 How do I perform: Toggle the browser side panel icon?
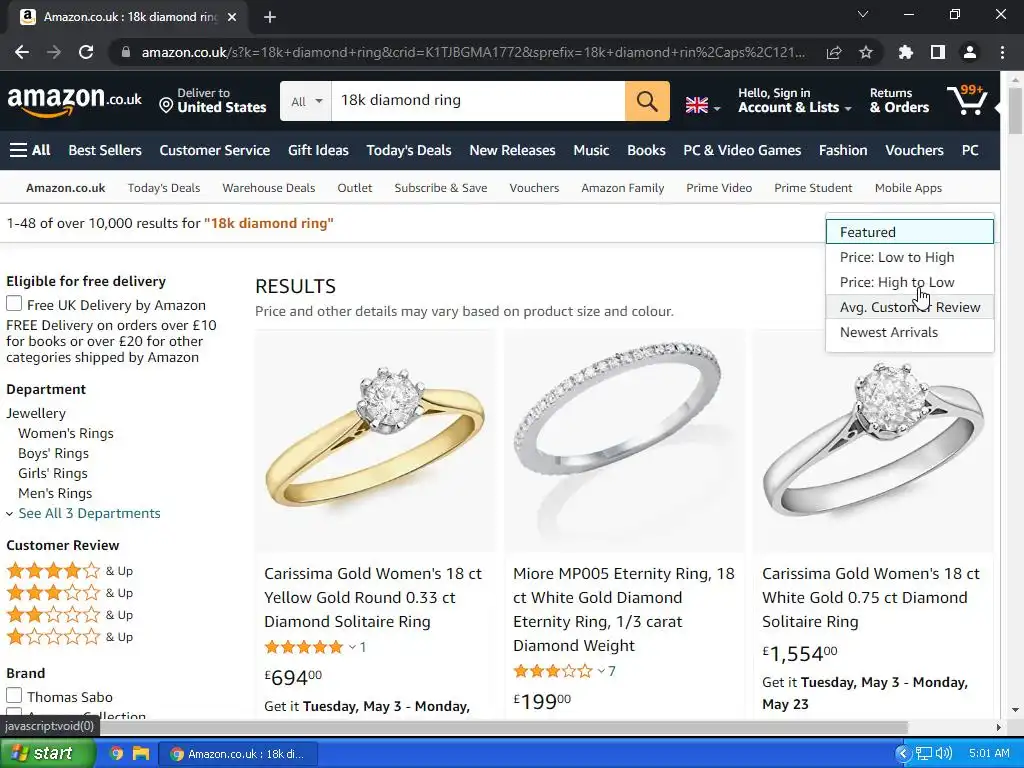[x=937, y=52]
